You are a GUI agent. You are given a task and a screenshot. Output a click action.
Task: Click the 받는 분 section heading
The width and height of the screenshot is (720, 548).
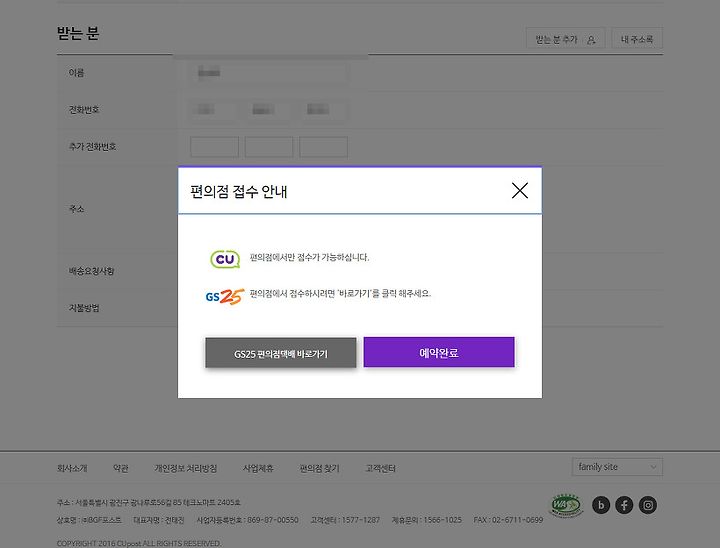(x=78, y=33)
